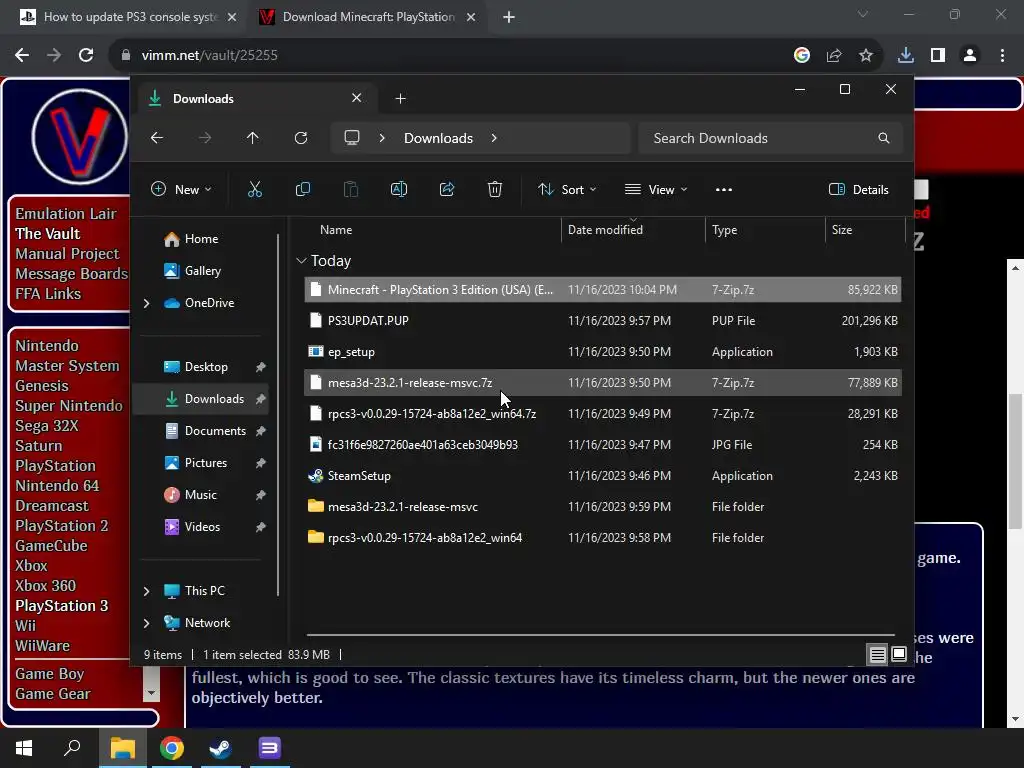Image resolution: width=1024 pixels, height=768 pixels.
Task: Open a new Chrome tab
Action: pos(509,17)
